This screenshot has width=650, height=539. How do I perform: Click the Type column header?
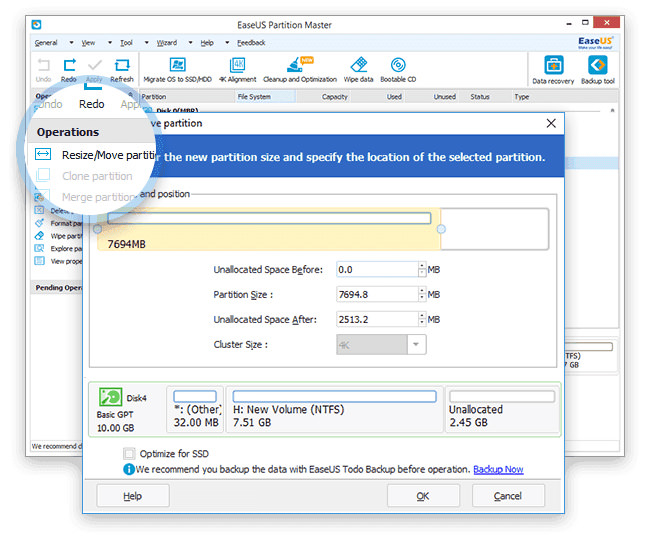(x=521, y=97)
